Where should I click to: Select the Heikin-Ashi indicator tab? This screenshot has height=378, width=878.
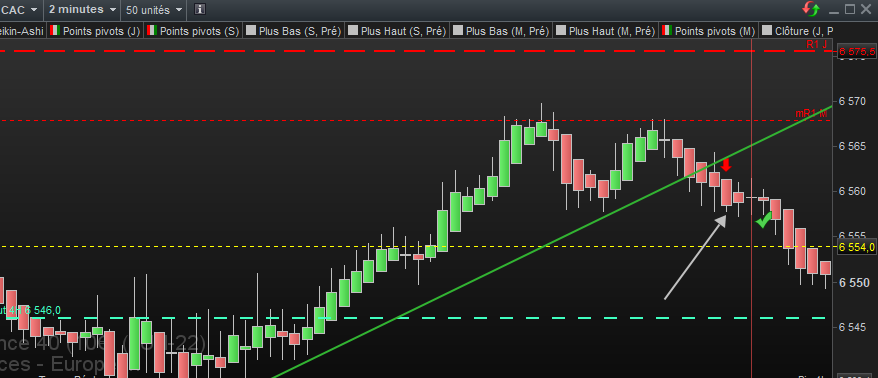pyautogui.click(x=22, y=31)
